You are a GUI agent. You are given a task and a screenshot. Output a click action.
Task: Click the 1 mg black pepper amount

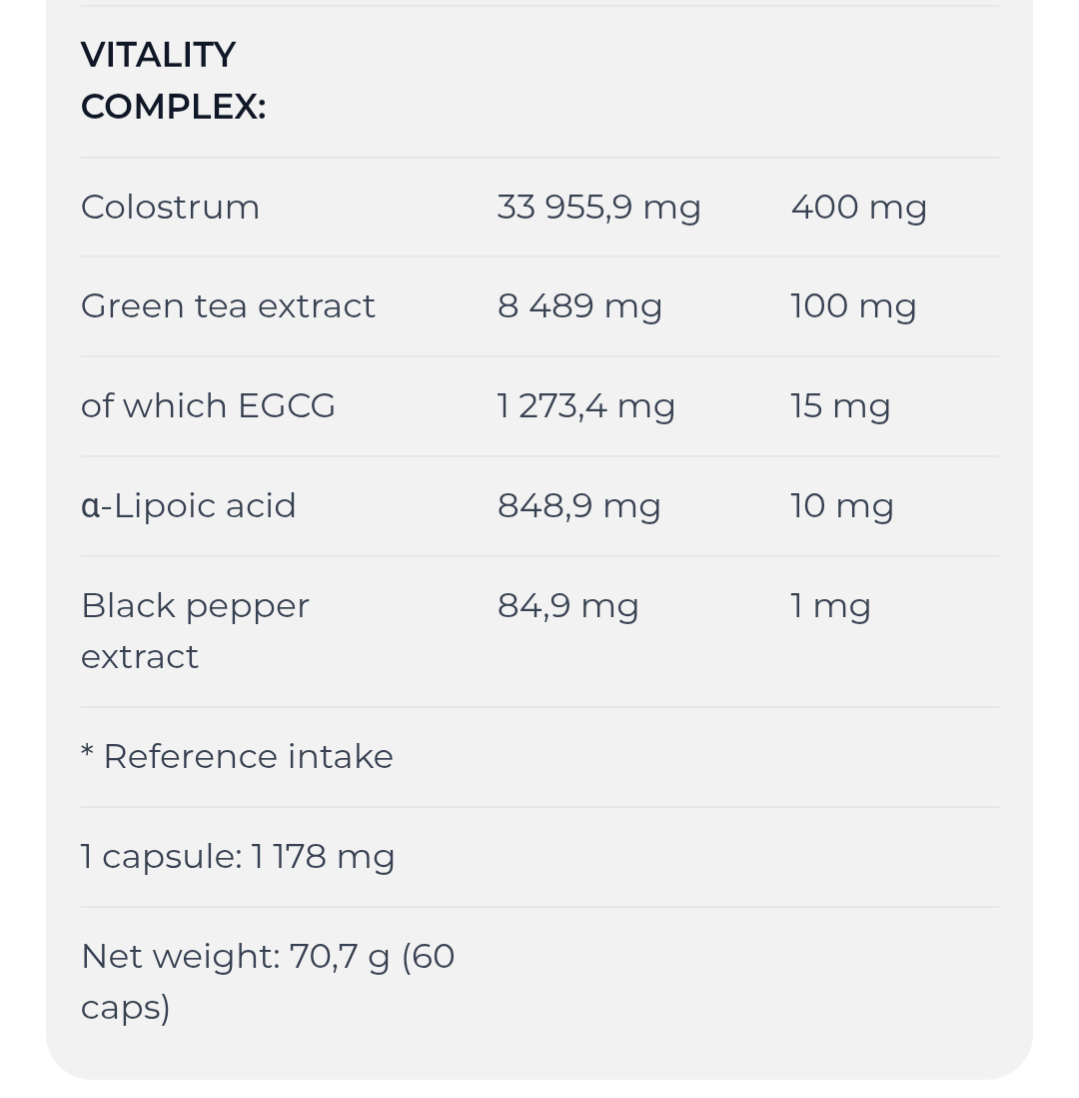pyautogui.click(x=830, y=606)
